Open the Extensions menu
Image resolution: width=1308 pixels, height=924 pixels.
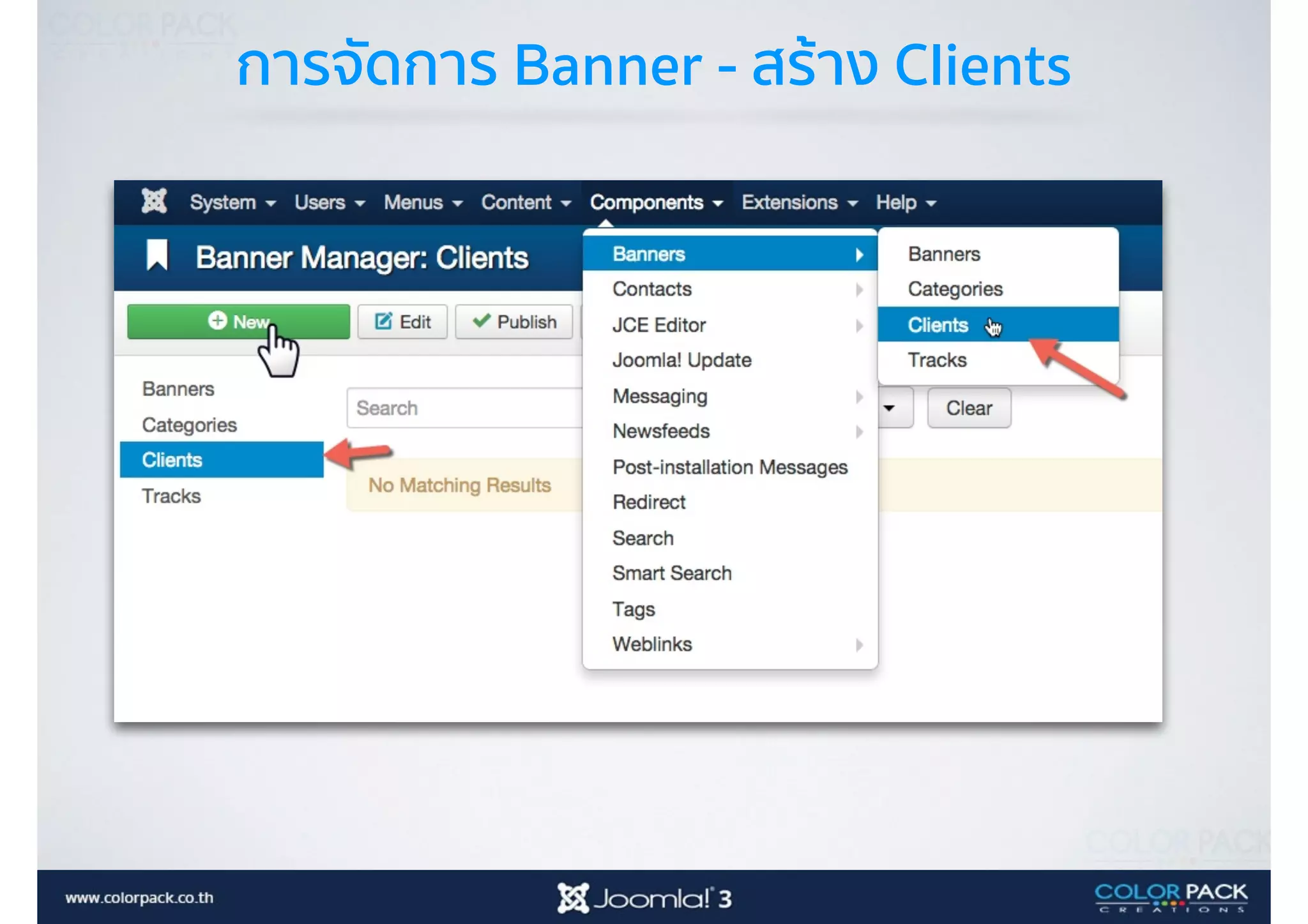[800, 202]
